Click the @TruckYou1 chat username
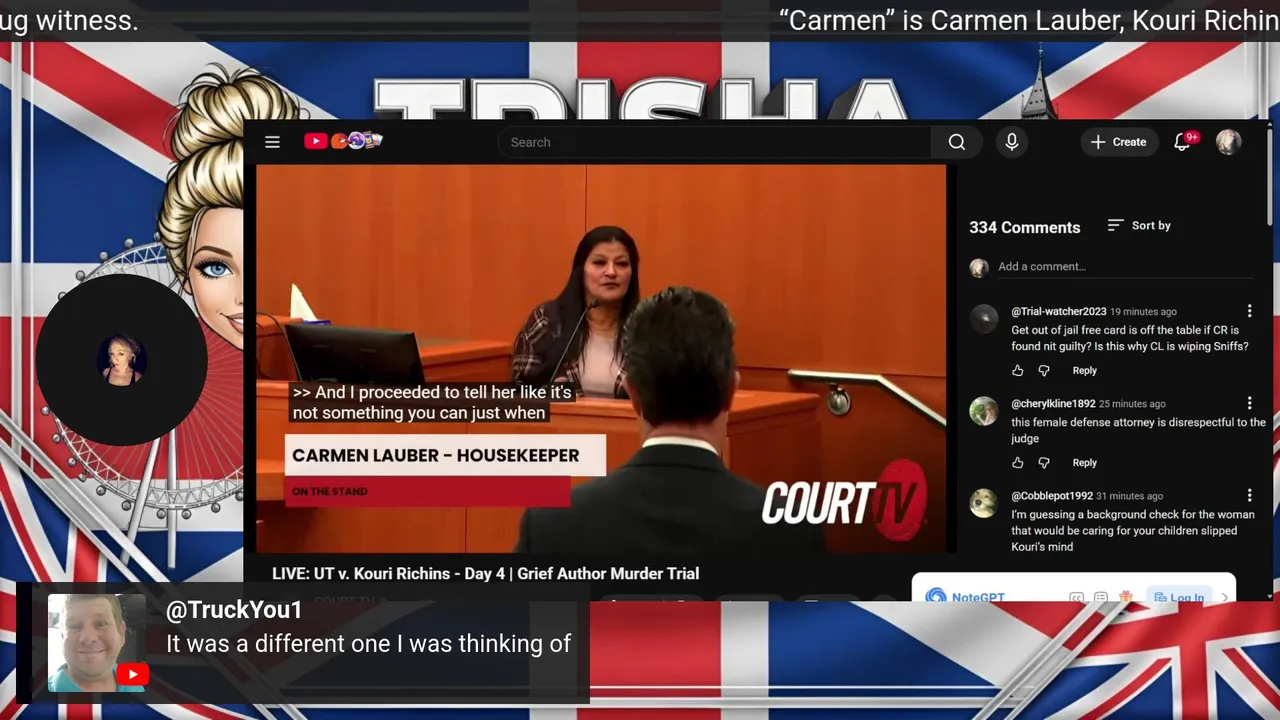Viewport: 1280px width, 720px height. click(234, 610)
